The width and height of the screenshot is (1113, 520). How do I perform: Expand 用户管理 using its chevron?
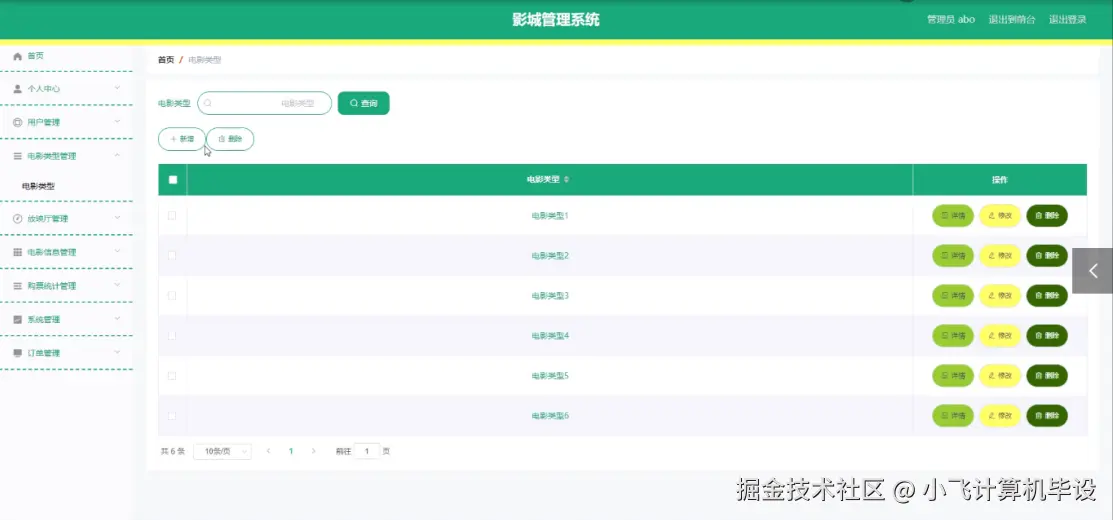click(x=117, y=121)
